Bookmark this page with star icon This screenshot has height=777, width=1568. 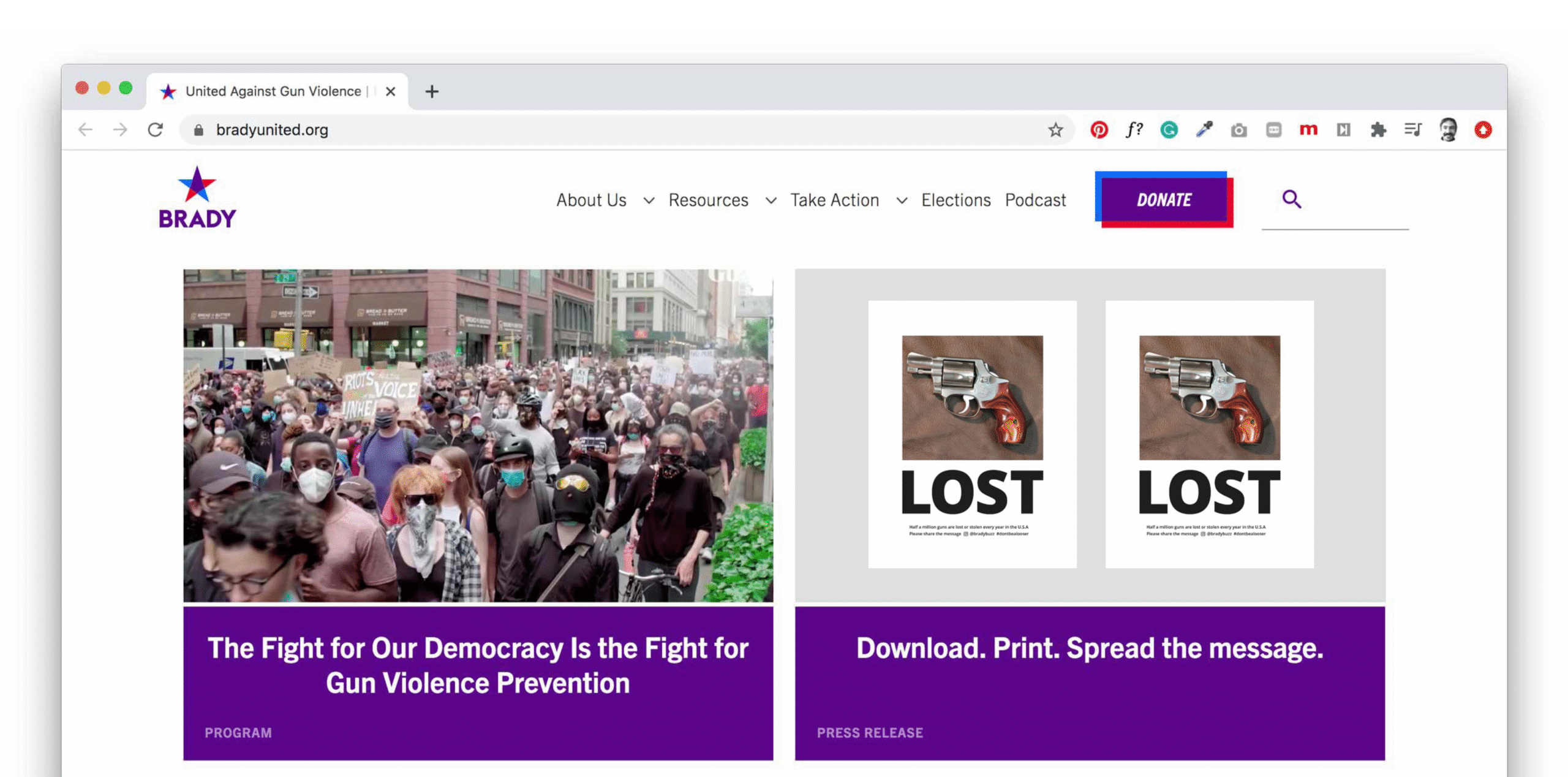(1055, 130)
